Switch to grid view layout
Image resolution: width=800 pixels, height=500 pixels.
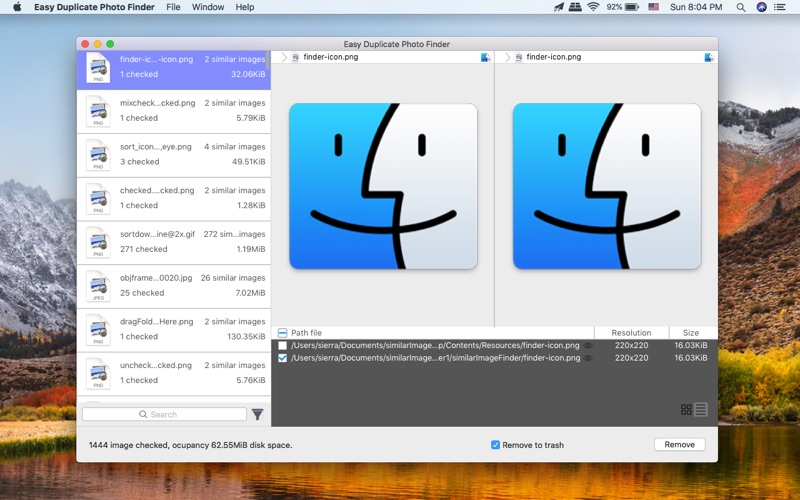pos(686,410)
